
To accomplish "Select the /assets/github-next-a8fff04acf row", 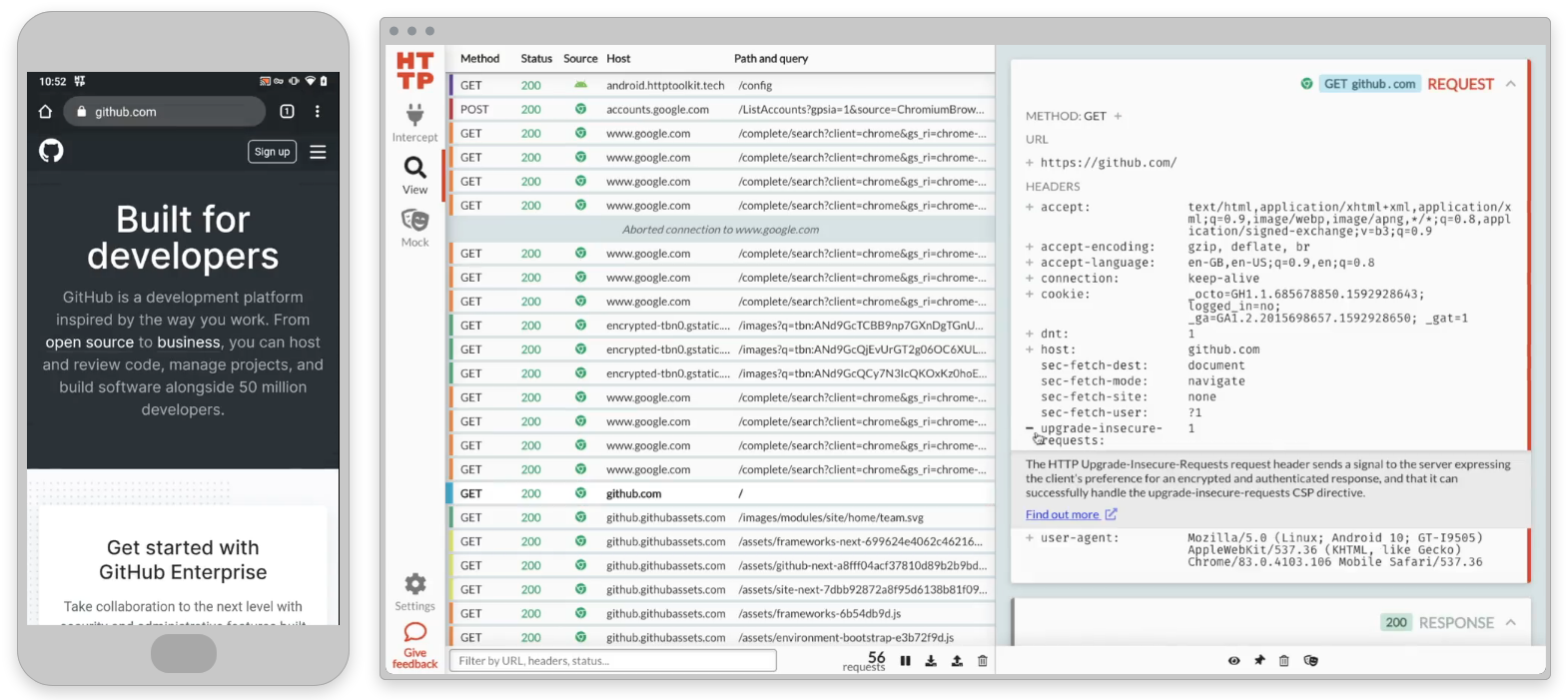I will pos(720,565).
